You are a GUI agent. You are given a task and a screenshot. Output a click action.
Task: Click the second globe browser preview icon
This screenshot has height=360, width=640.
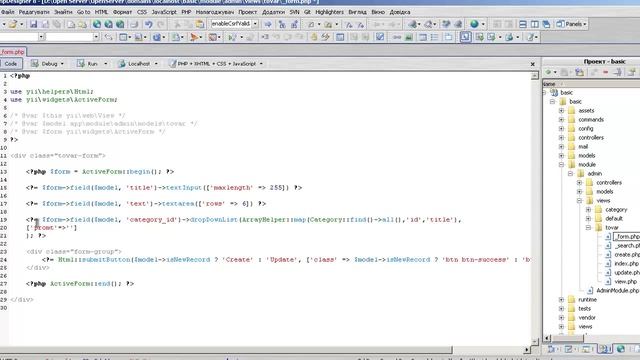(108, 24)
